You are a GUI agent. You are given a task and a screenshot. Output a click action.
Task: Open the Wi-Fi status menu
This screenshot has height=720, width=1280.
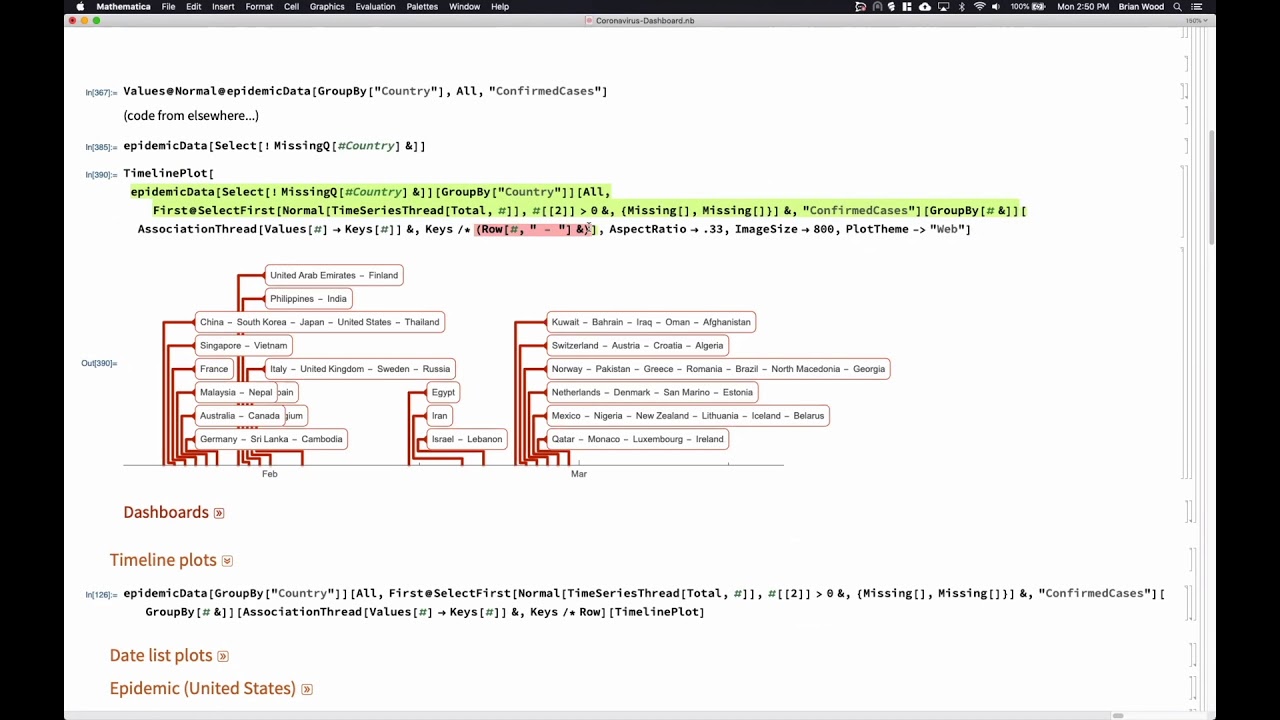[x=979, y=6]
